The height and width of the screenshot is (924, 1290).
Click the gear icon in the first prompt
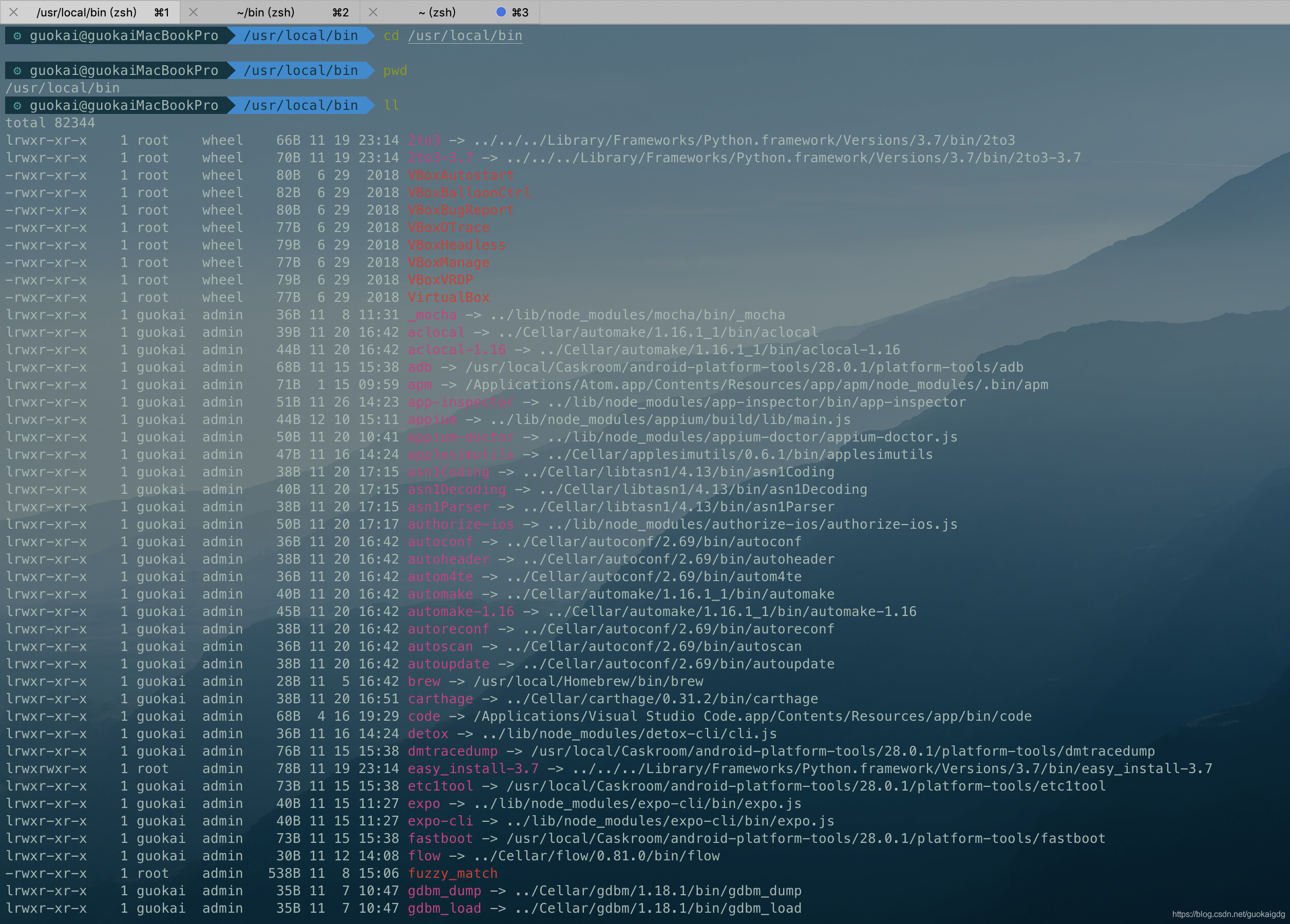[x=17, y=36]
